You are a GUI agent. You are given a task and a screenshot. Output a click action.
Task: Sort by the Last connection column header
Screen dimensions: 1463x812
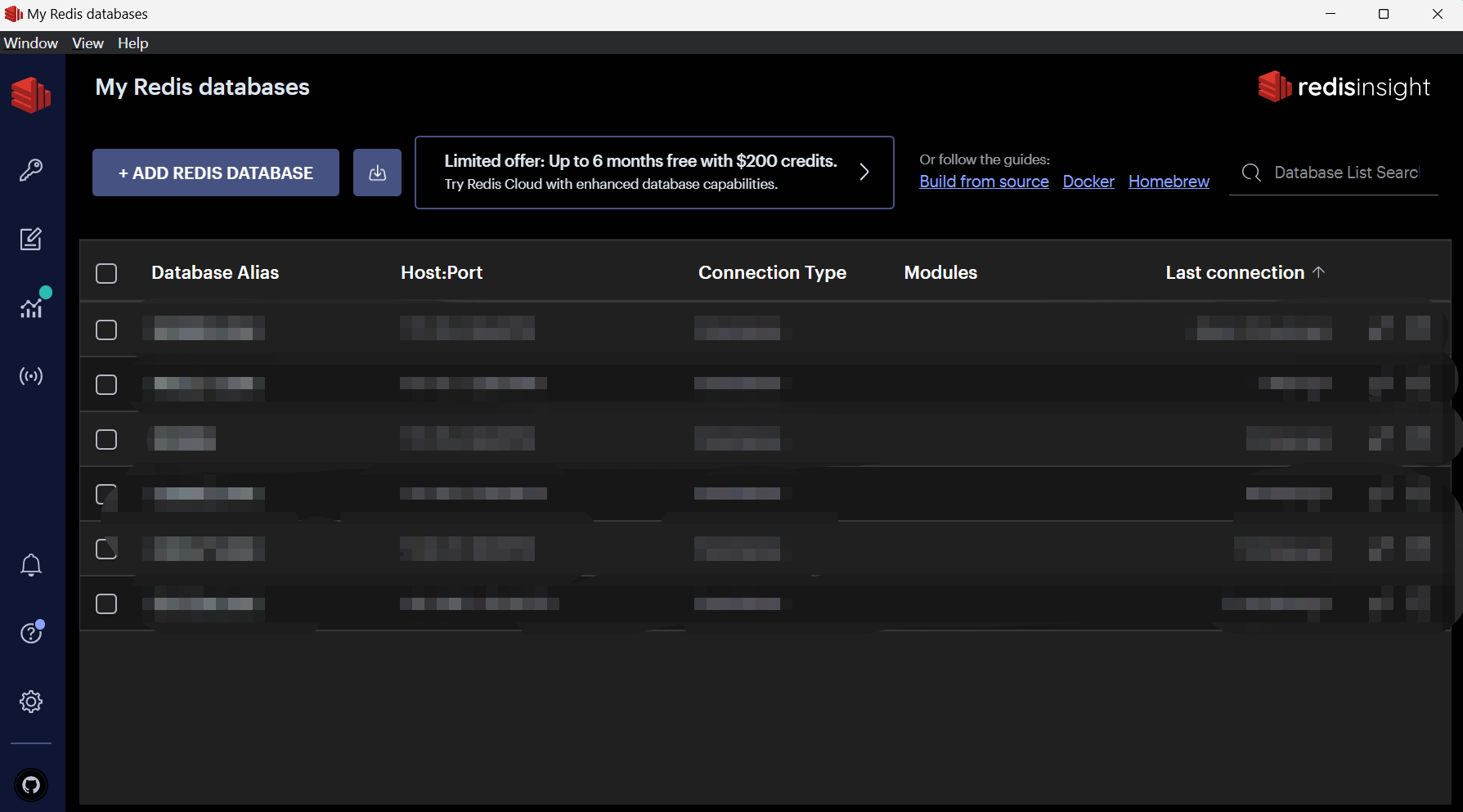1235,272
